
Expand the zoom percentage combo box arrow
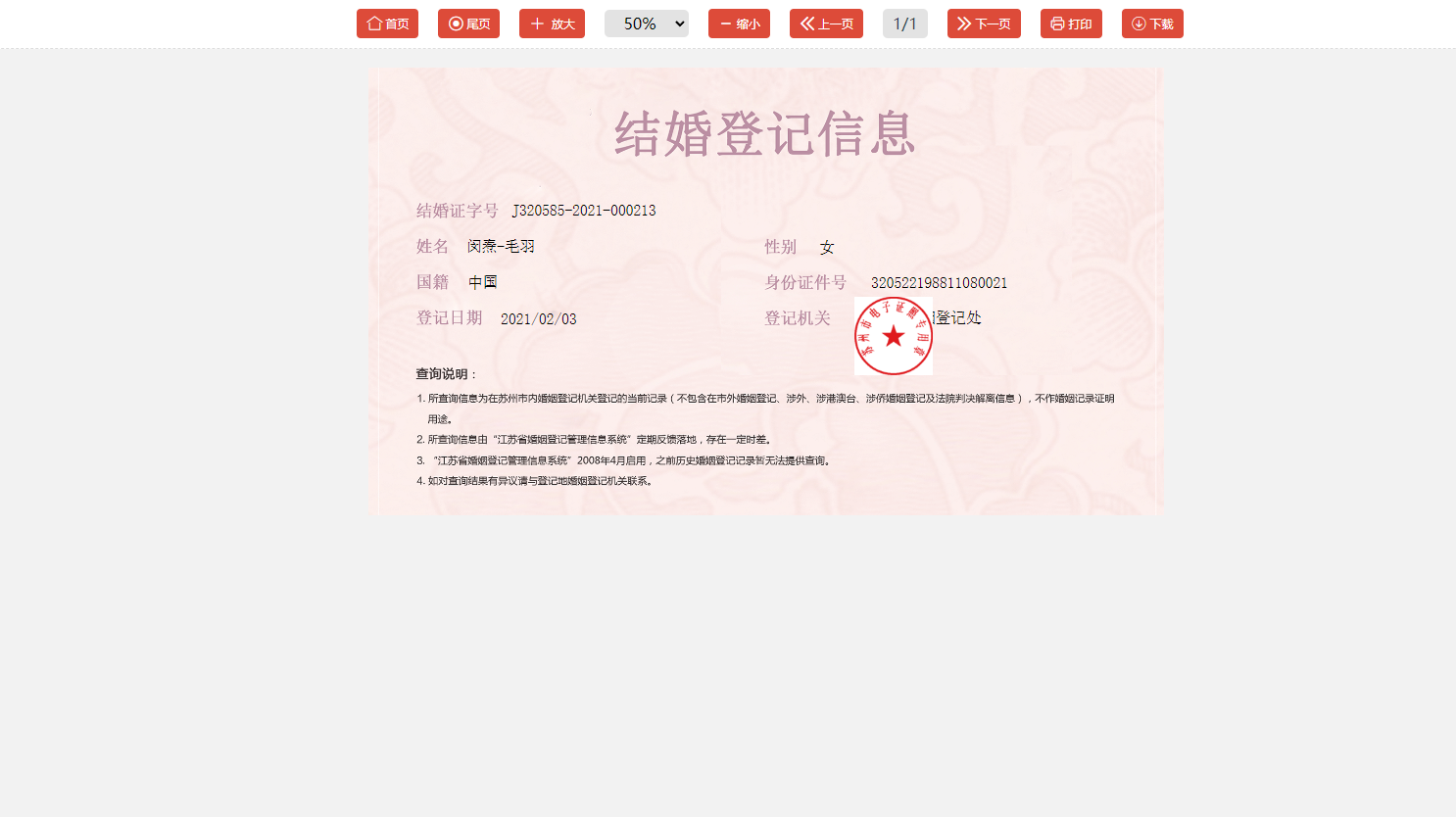678,24
